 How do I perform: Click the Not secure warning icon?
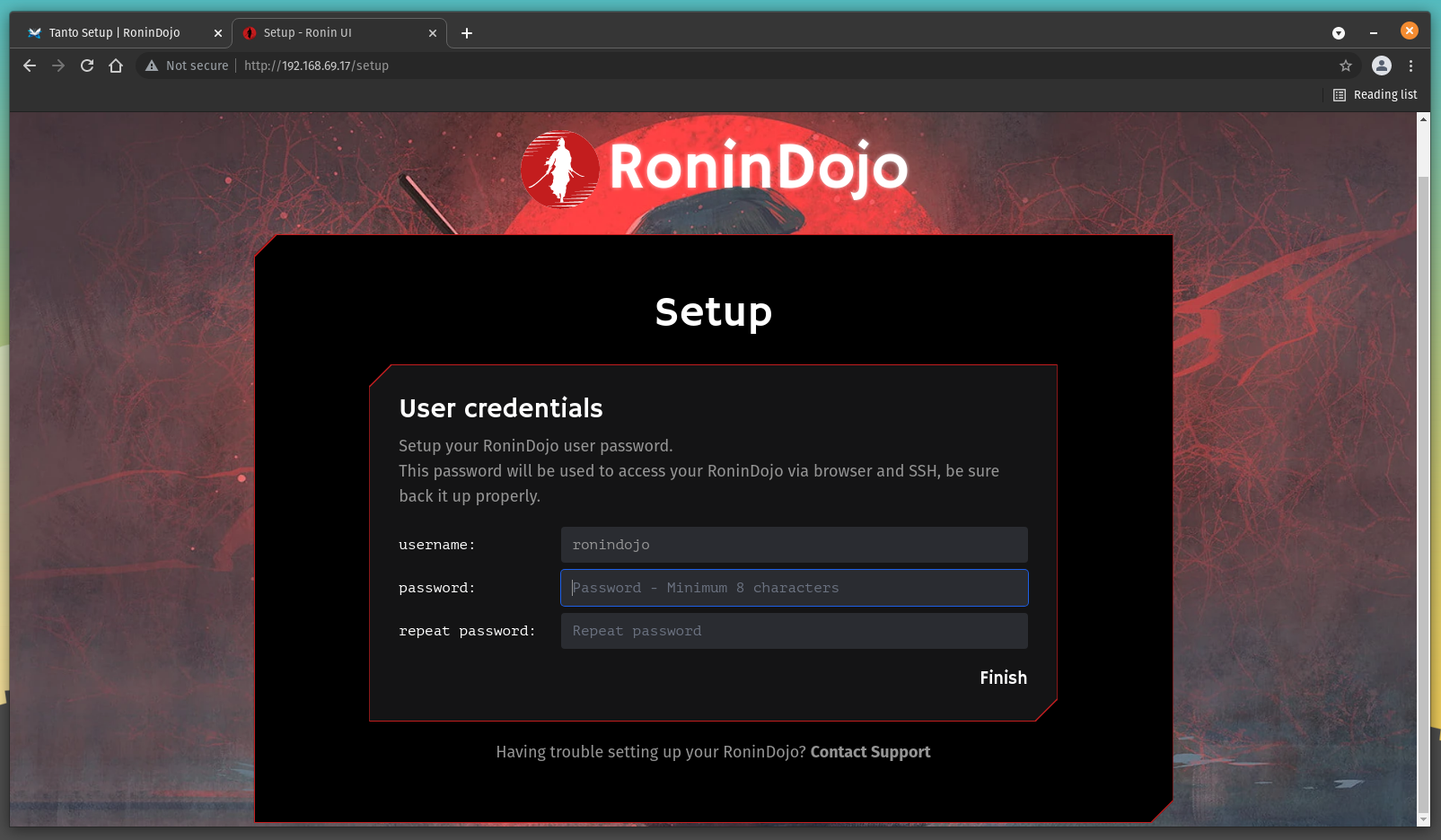pyautogui.click(x=152, y=66)
